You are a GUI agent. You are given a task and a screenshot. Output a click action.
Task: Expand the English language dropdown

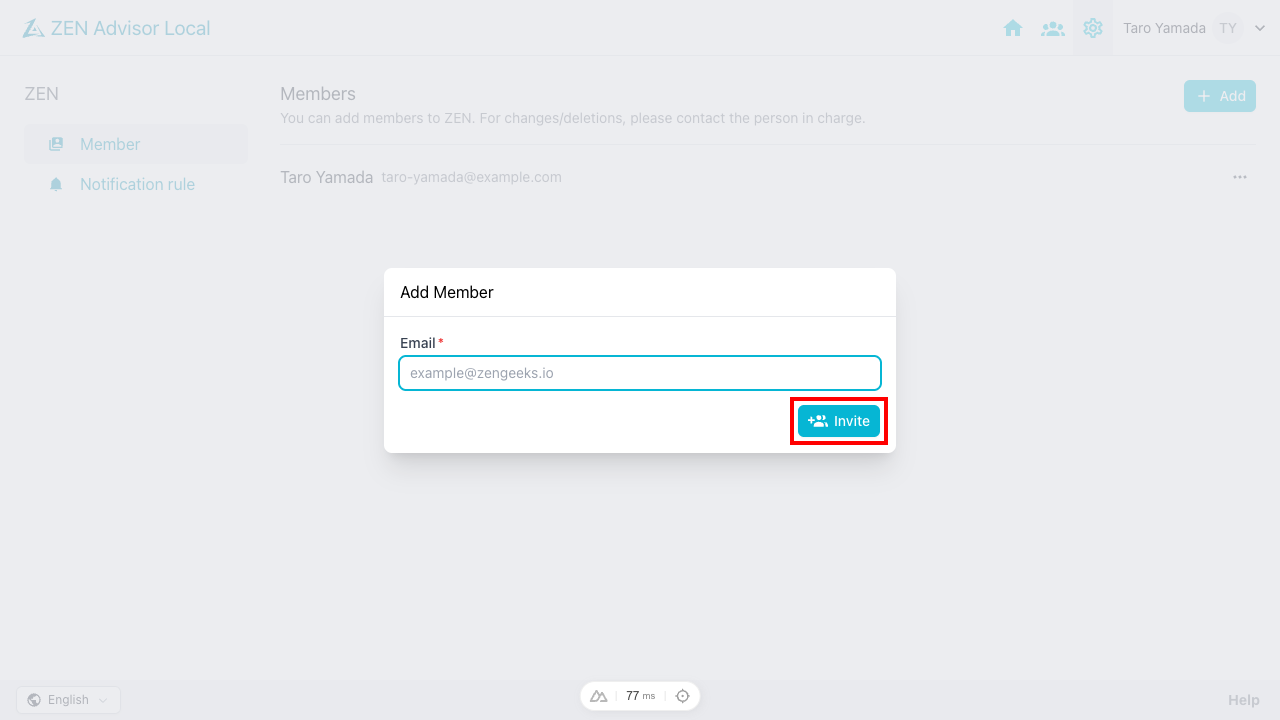point(67,699)
